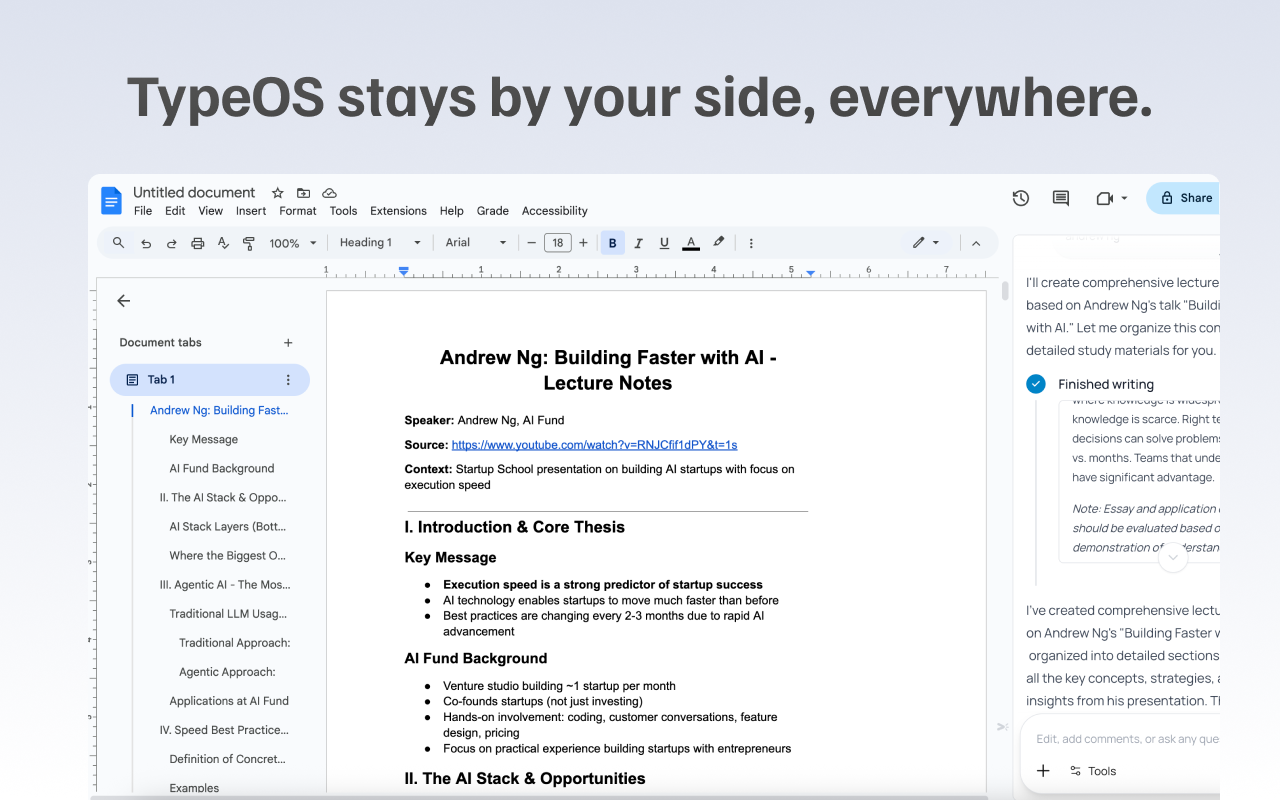This screenshot has height=800, width=1280.
Task: Open comment history with the comments icon
Action: click(x=1060, y=198)
